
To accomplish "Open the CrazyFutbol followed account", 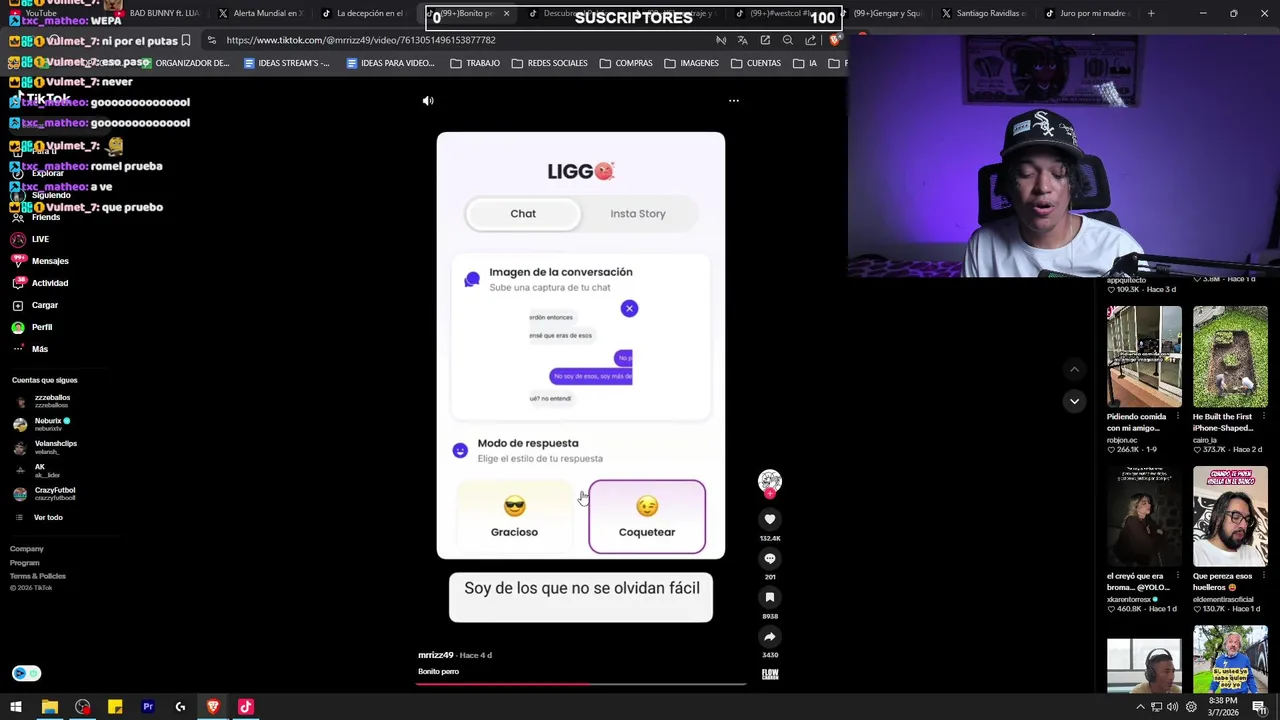I will (45, 494).
